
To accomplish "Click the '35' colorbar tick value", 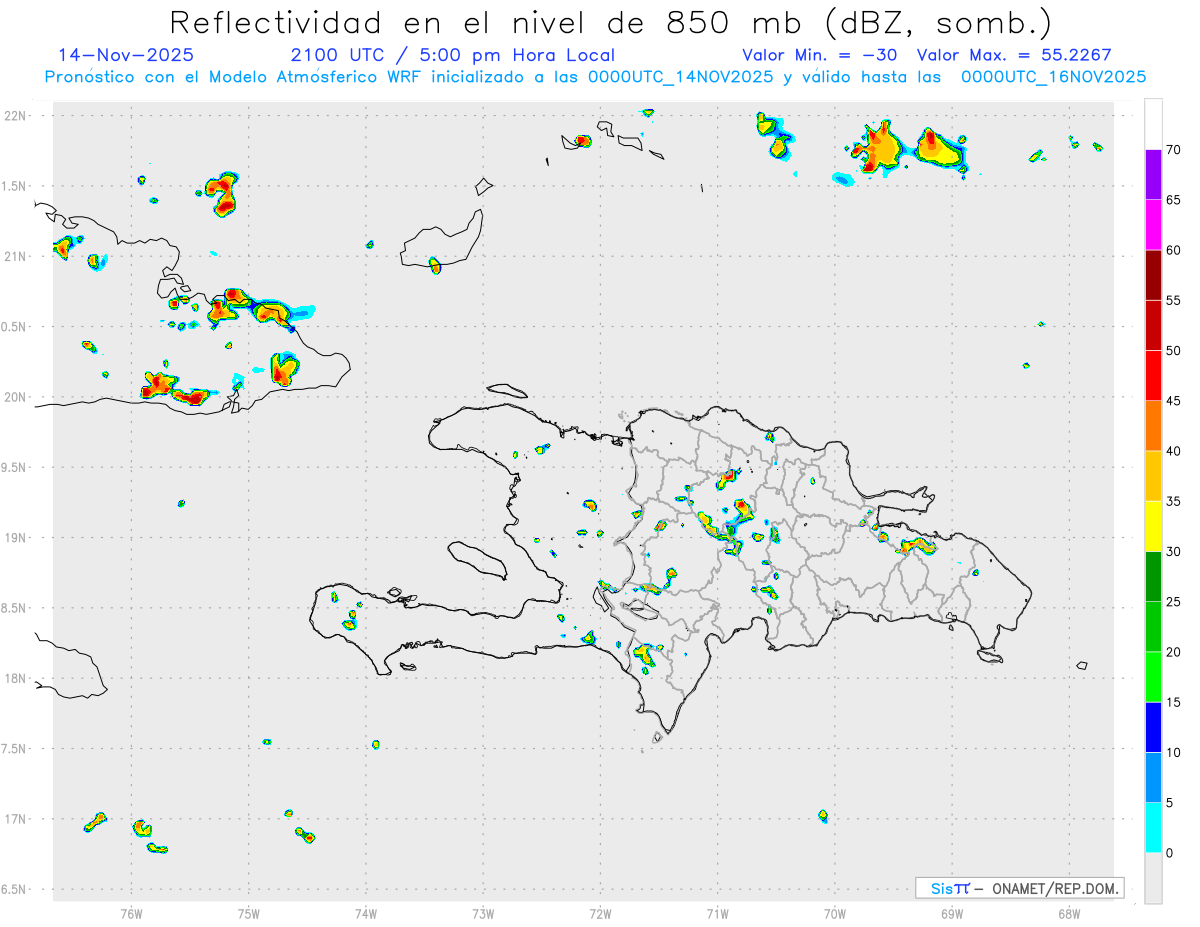I will click(1174, 501).
